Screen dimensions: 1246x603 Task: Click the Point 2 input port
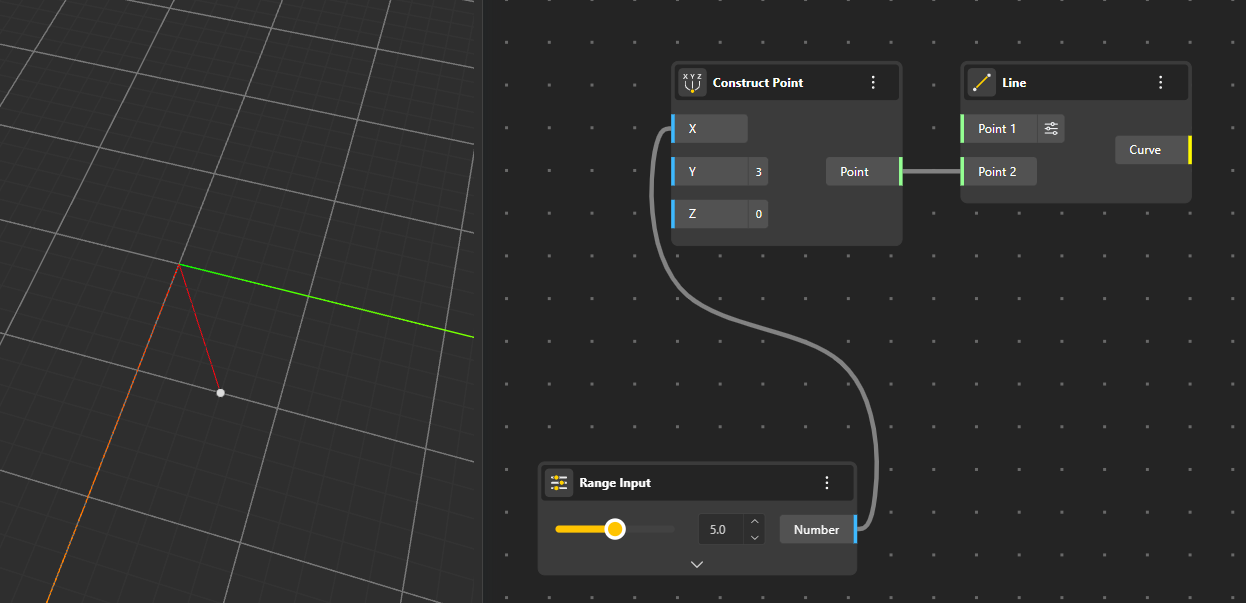pos(962,172)
